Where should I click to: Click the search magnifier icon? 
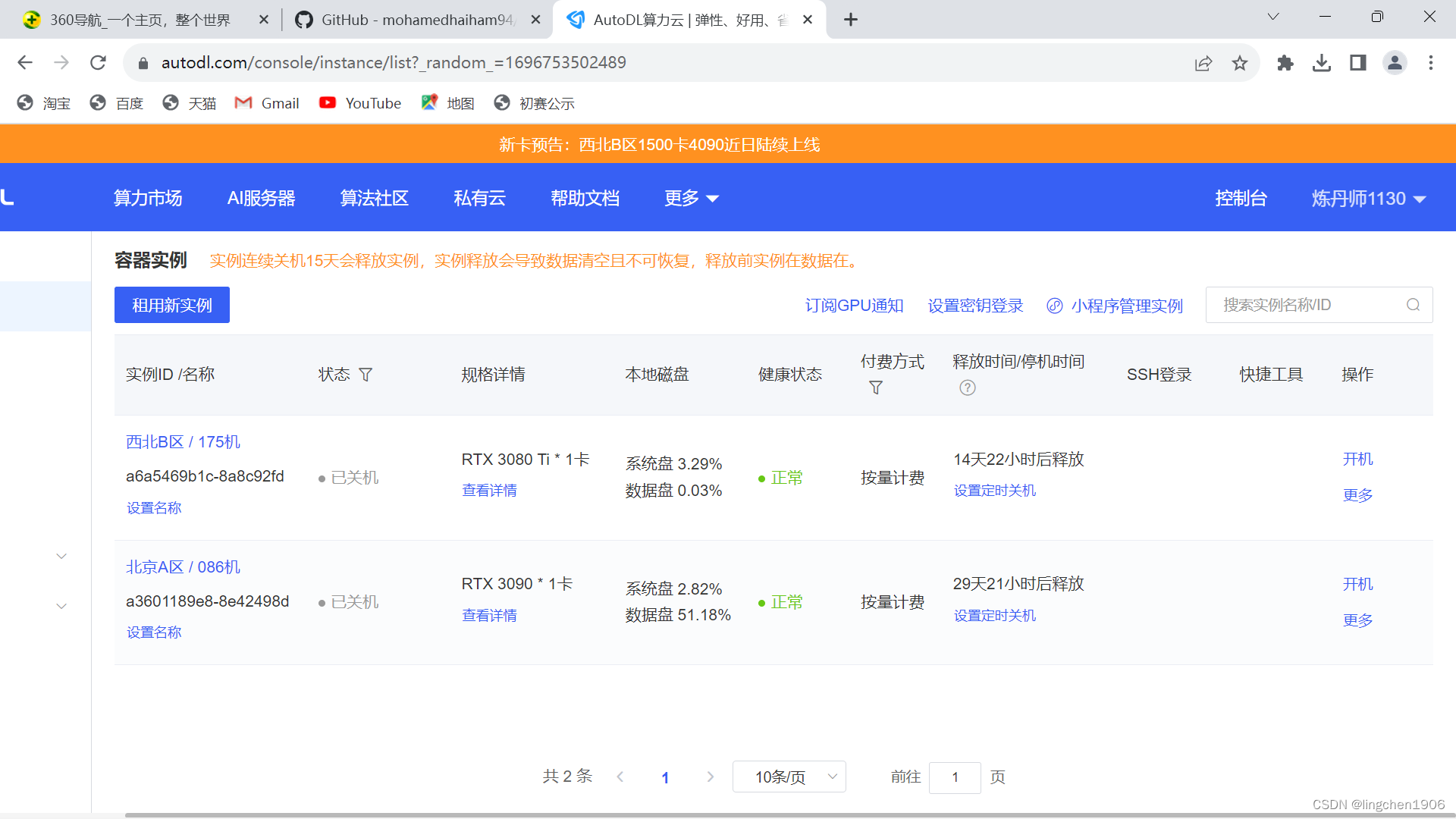coord(1413,305)
